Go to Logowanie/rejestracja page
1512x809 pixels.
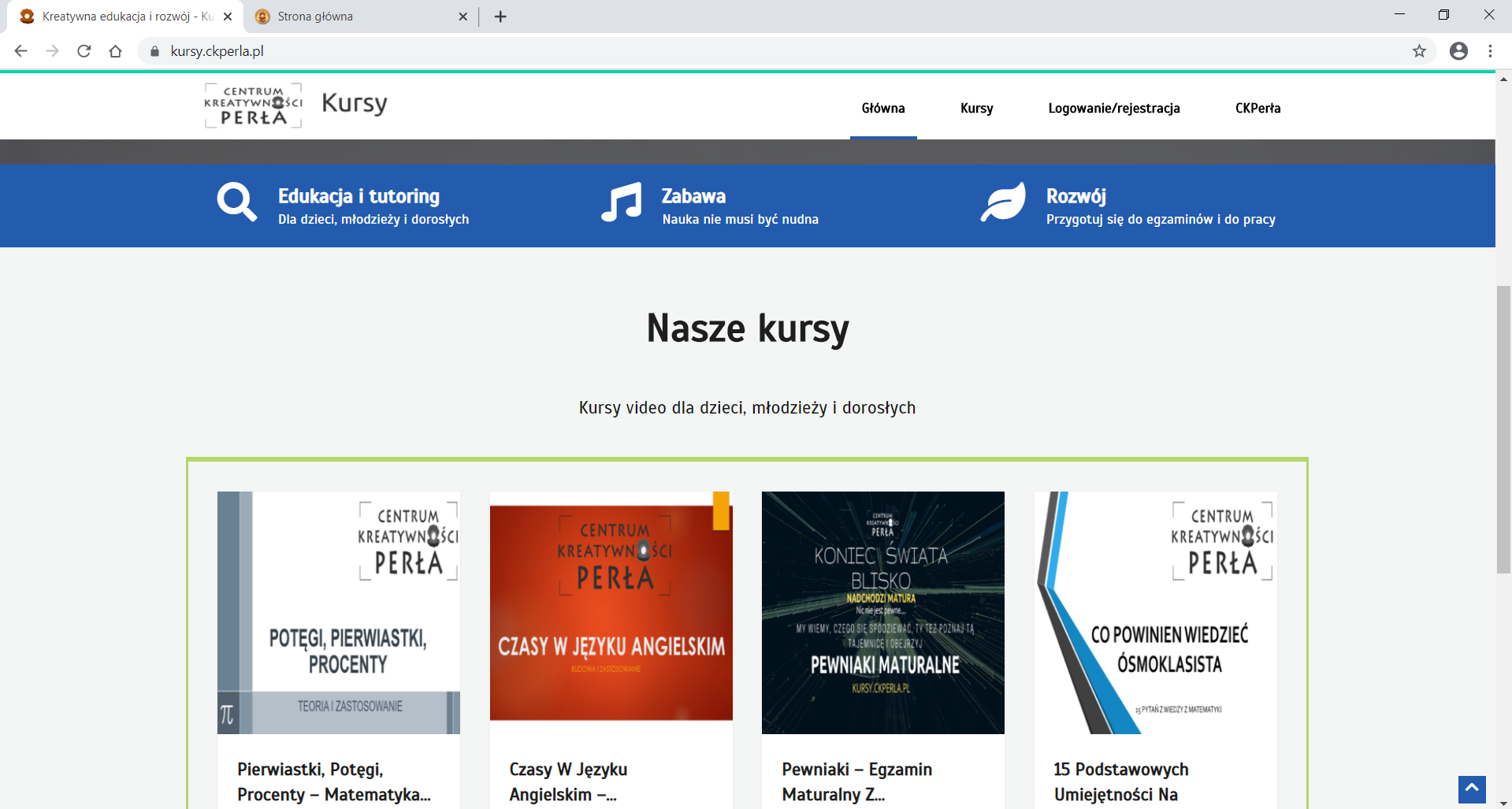click(x=1113, y=109)
